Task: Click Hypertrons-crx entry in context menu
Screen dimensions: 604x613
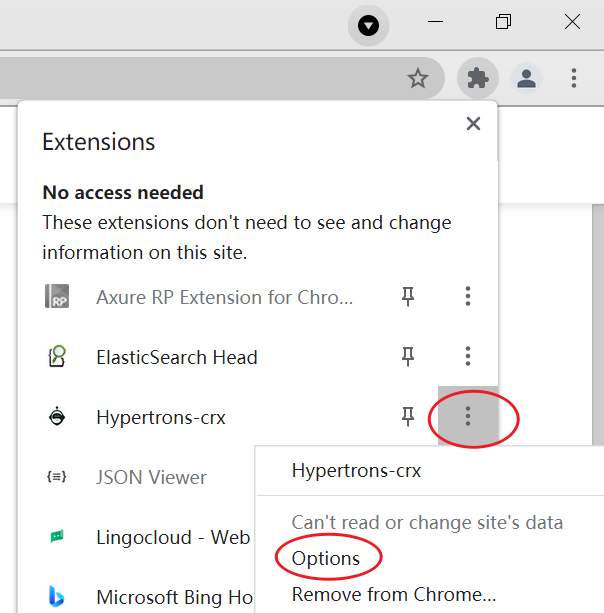Action: click(356, 471)
